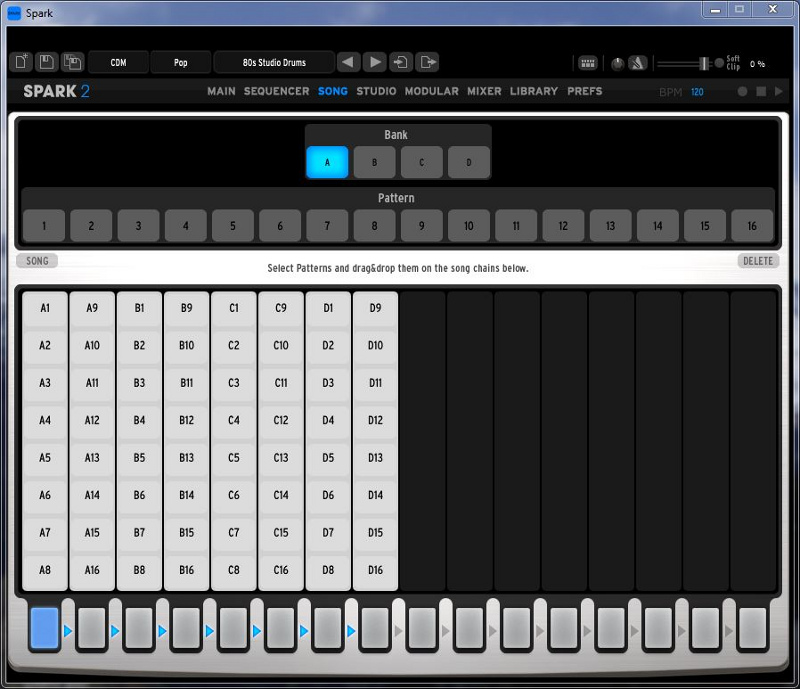Viewport: 800px width, 689px height.
Task: Select the SONG tab
Action: tap(333, 91)
